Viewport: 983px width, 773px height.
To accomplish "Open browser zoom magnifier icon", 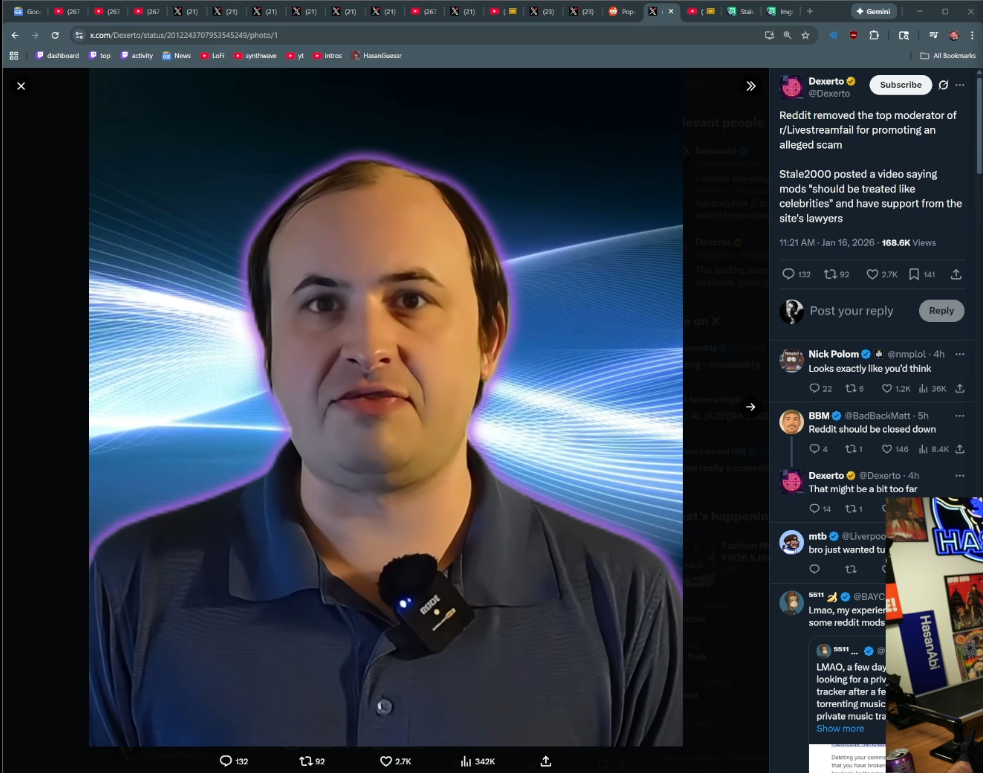I will (787, 35).
